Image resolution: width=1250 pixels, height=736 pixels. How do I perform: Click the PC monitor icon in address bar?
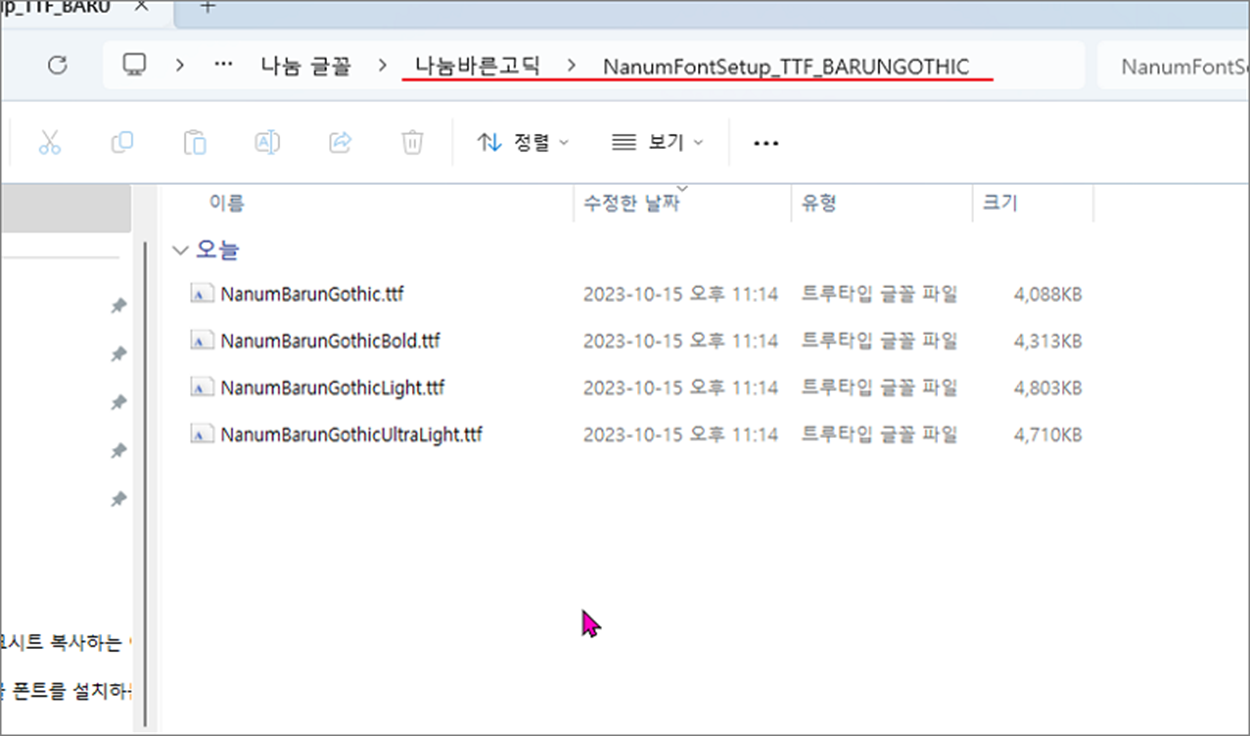tap(134, 65)
